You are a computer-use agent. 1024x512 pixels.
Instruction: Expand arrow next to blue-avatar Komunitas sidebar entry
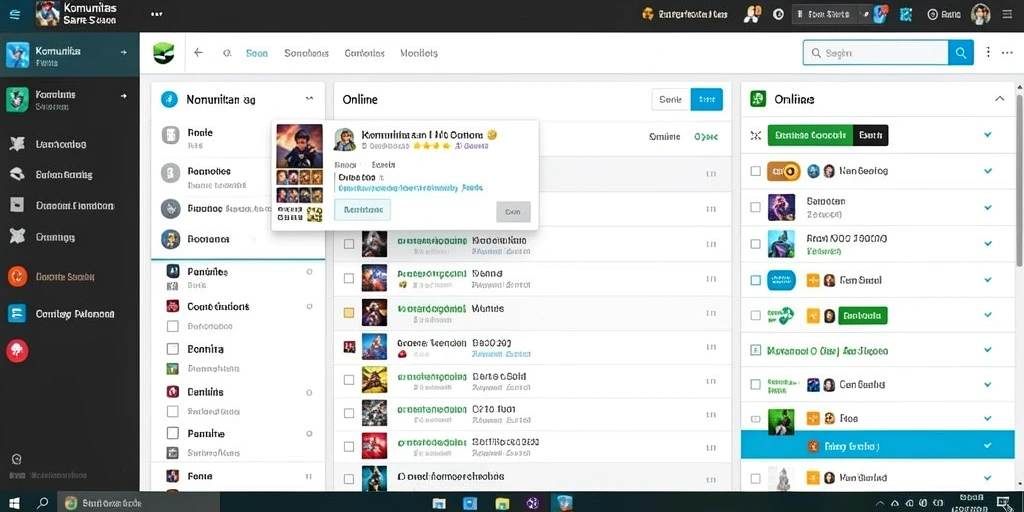(x=124, y=52)
